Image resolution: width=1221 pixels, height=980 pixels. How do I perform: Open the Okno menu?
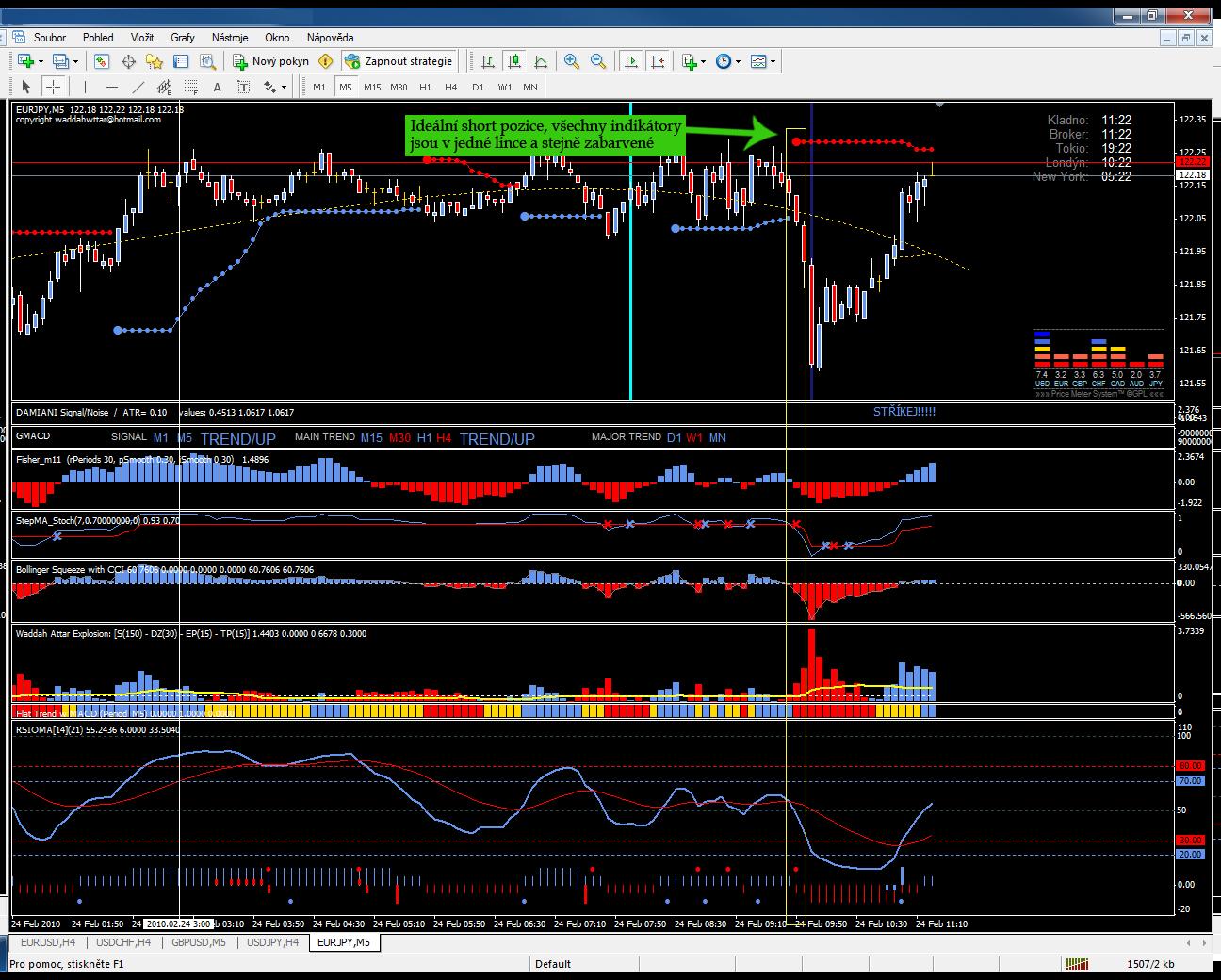[277, 38]
